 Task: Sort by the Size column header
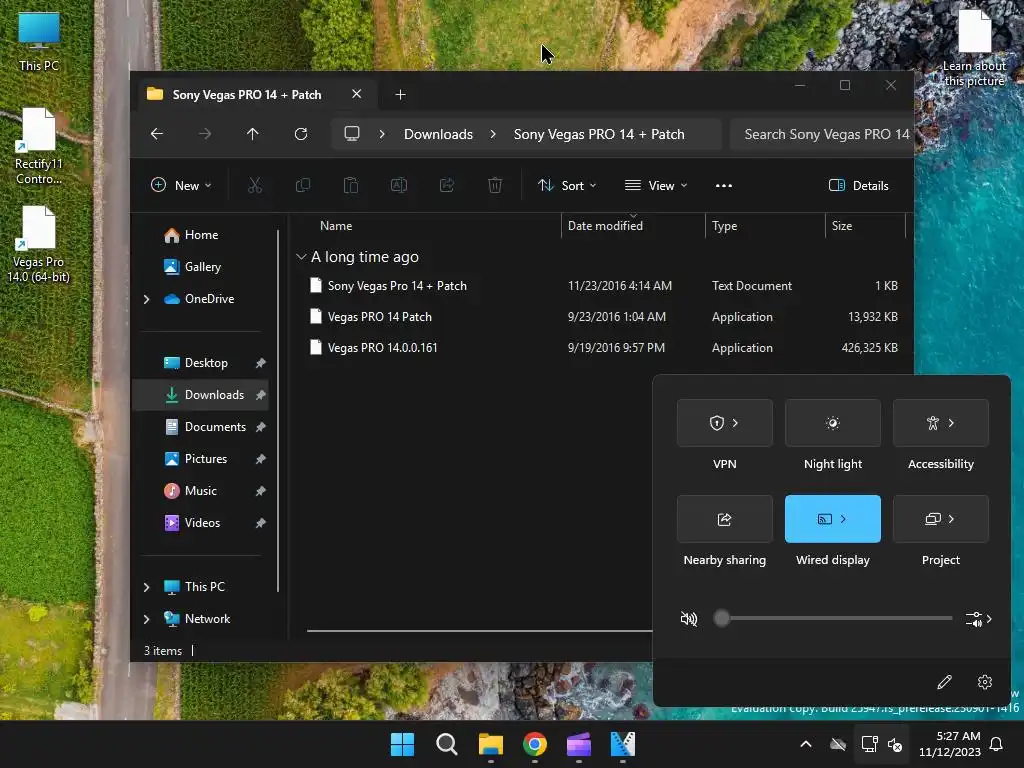(x=842, y=226)
